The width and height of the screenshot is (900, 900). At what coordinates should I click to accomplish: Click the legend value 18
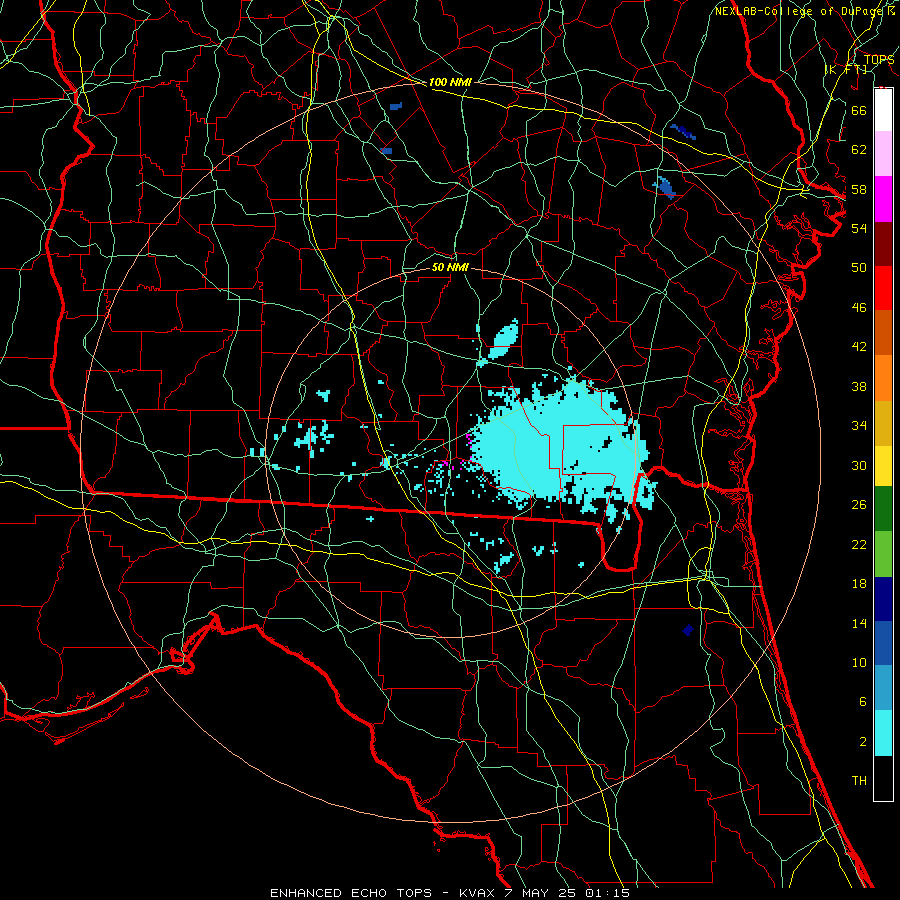(859, 584)
